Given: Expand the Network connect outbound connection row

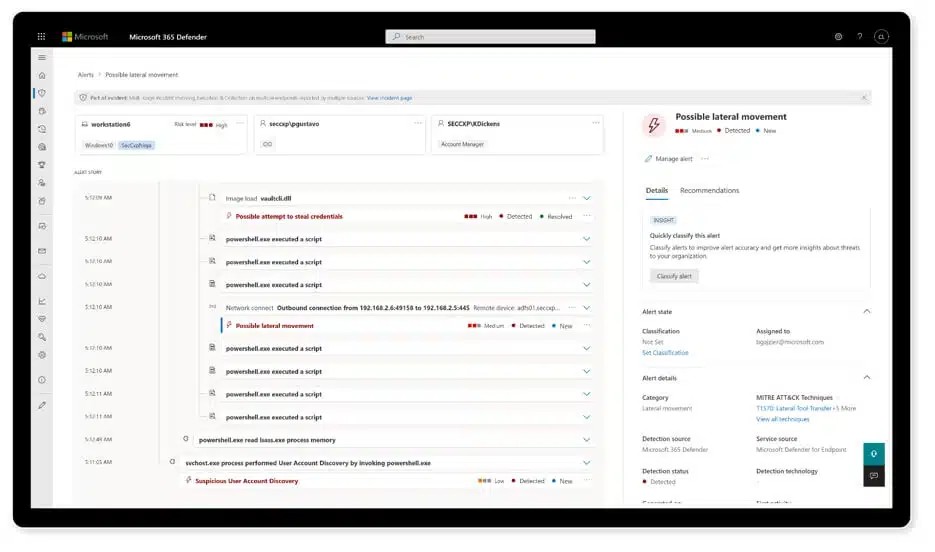Looking at the screenshot, I should click(587, 308).
